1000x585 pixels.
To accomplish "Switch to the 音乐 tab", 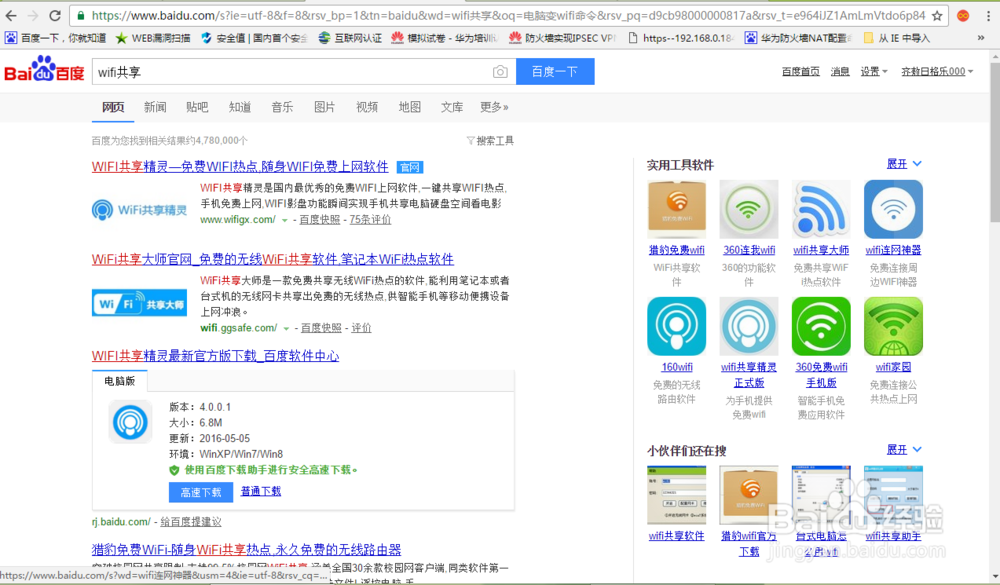I will tap(282, 107).
